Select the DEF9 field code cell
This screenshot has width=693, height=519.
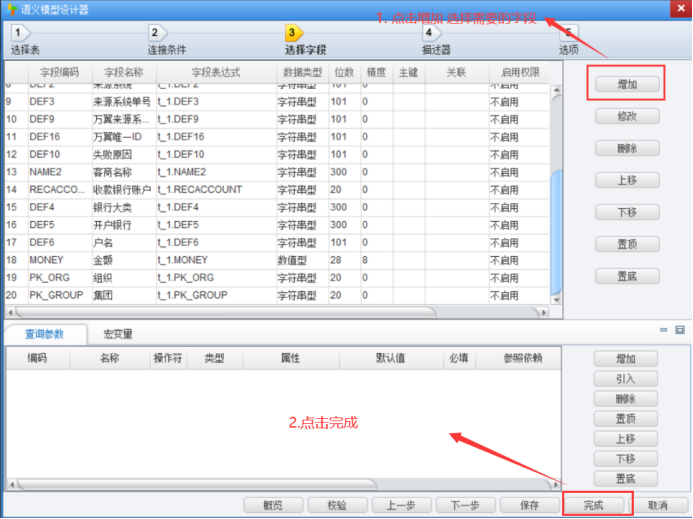pyautogui.click(x=60, y=119)
